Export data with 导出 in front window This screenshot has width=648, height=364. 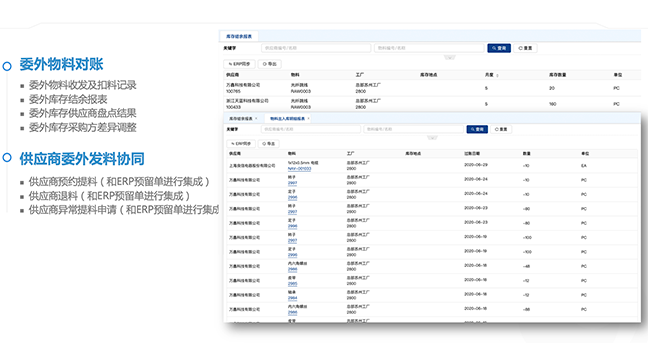tap(269, 144)
